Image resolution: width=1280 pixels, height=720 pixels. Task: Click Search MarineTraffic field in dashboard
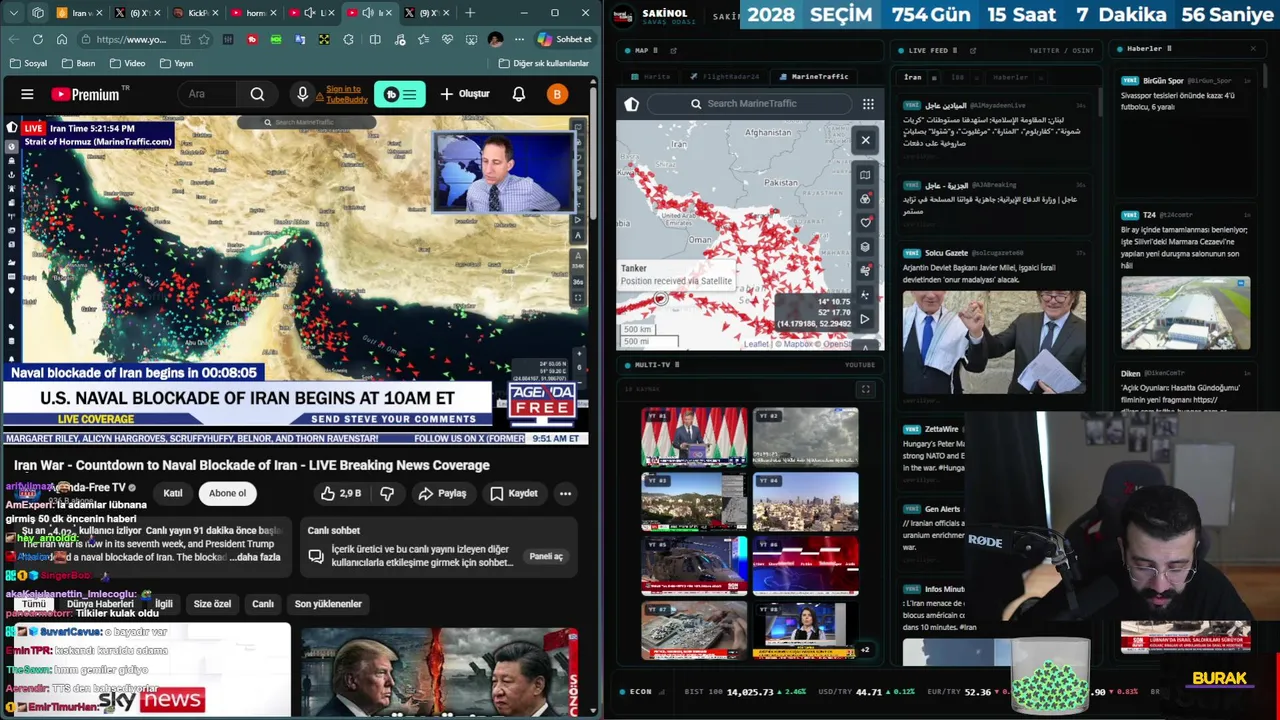750,104
